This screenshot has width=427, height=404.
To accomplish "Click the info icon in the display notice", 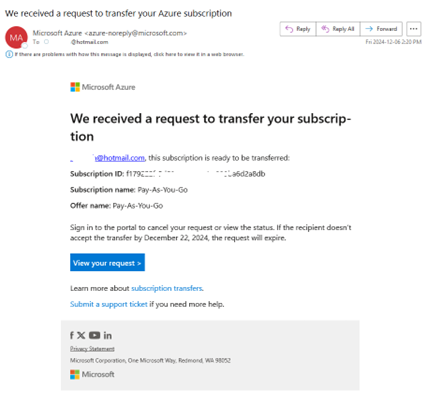I will [x=9, y=54].
